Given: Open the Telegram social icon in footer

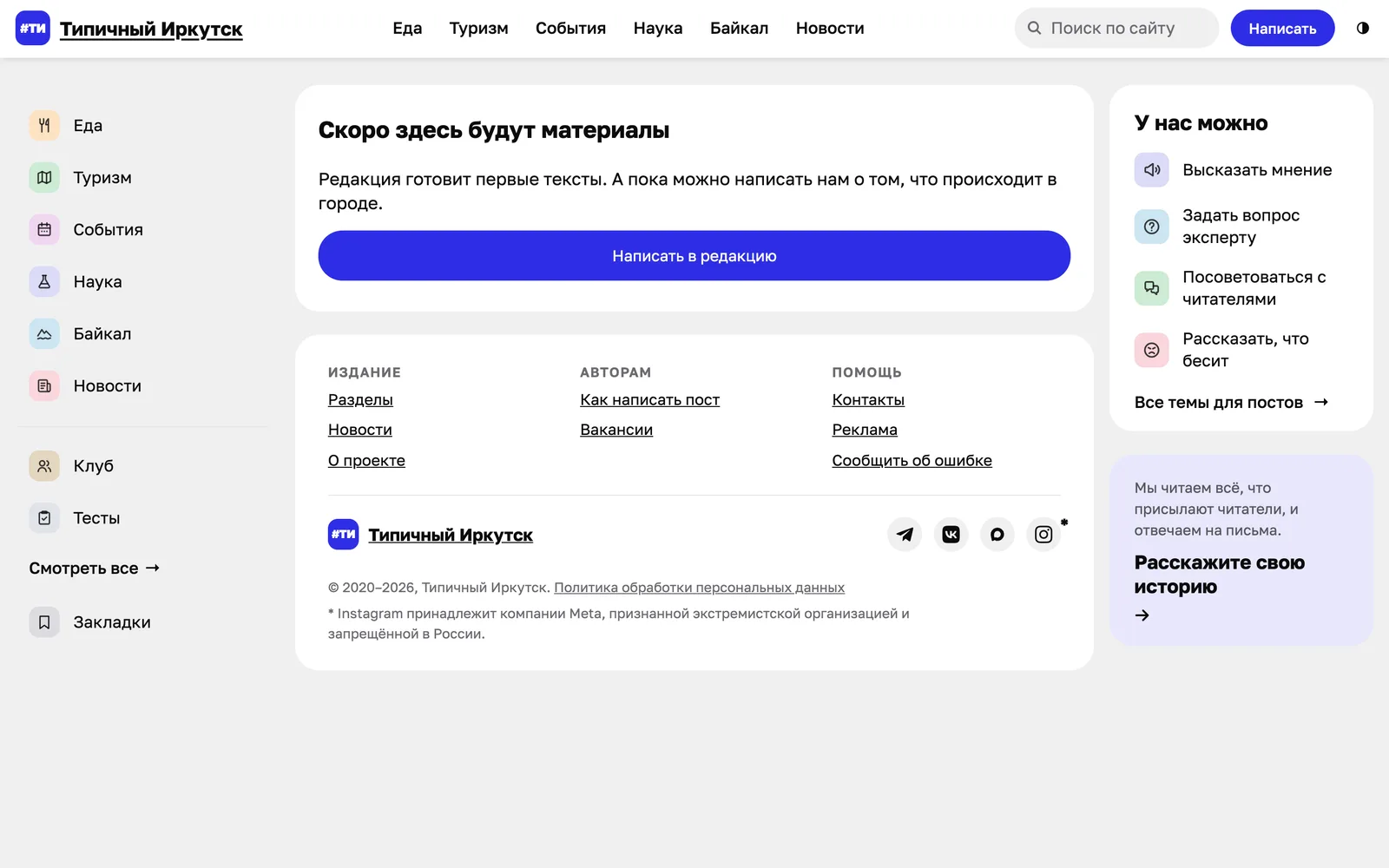Looking at the screenshot, I should coord(905,534).
